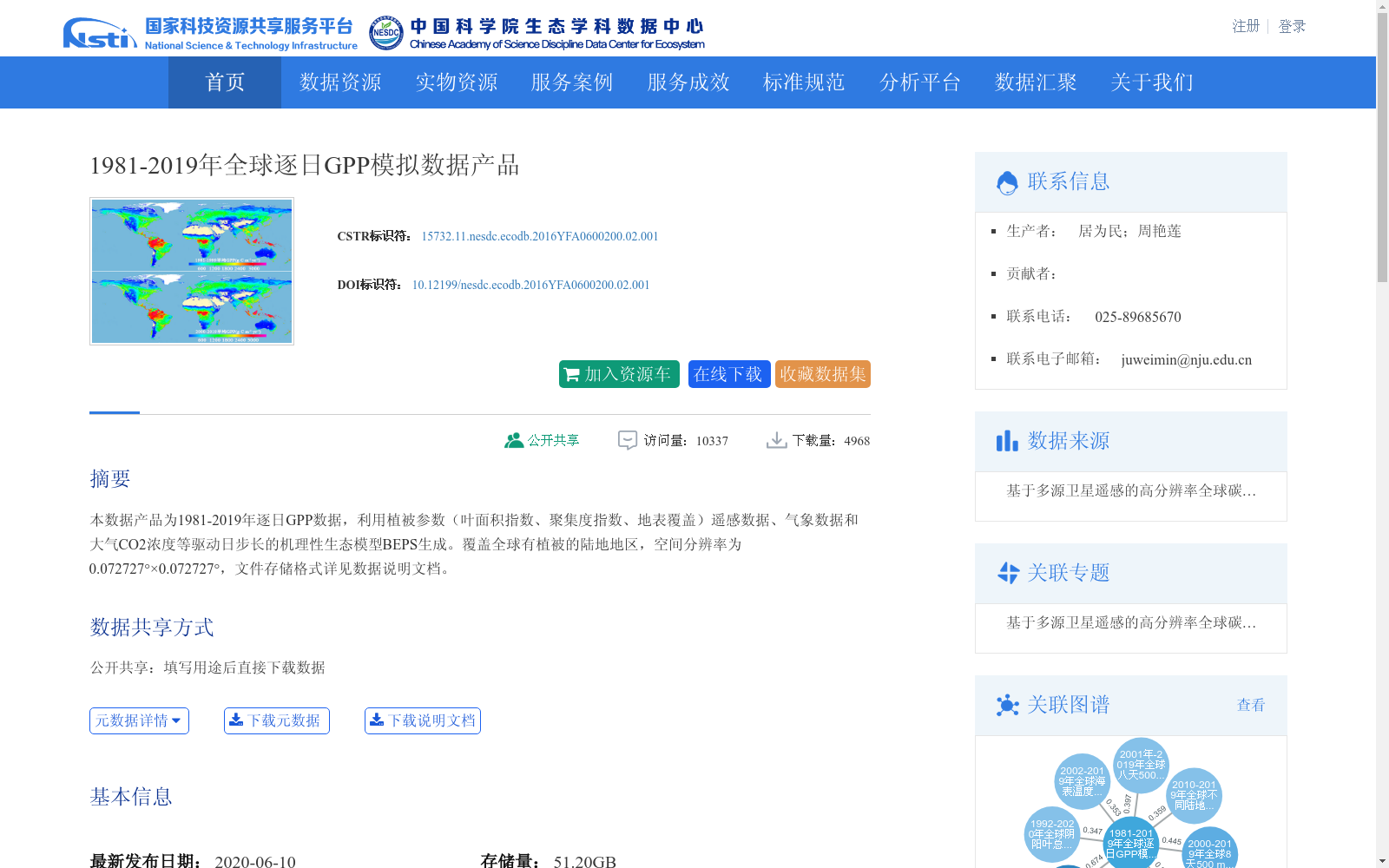Expand the 元数据详情 dropdown

point(139,720)
